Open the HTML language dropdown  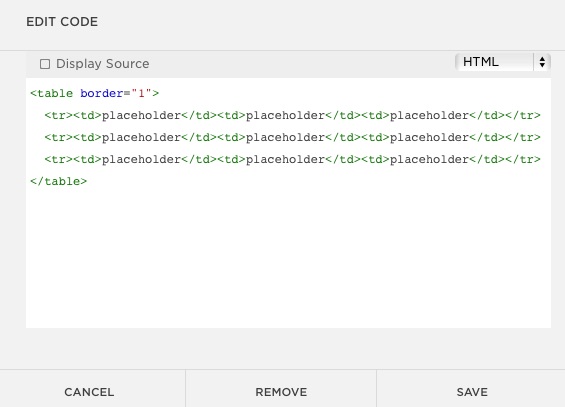click(502, 62)
